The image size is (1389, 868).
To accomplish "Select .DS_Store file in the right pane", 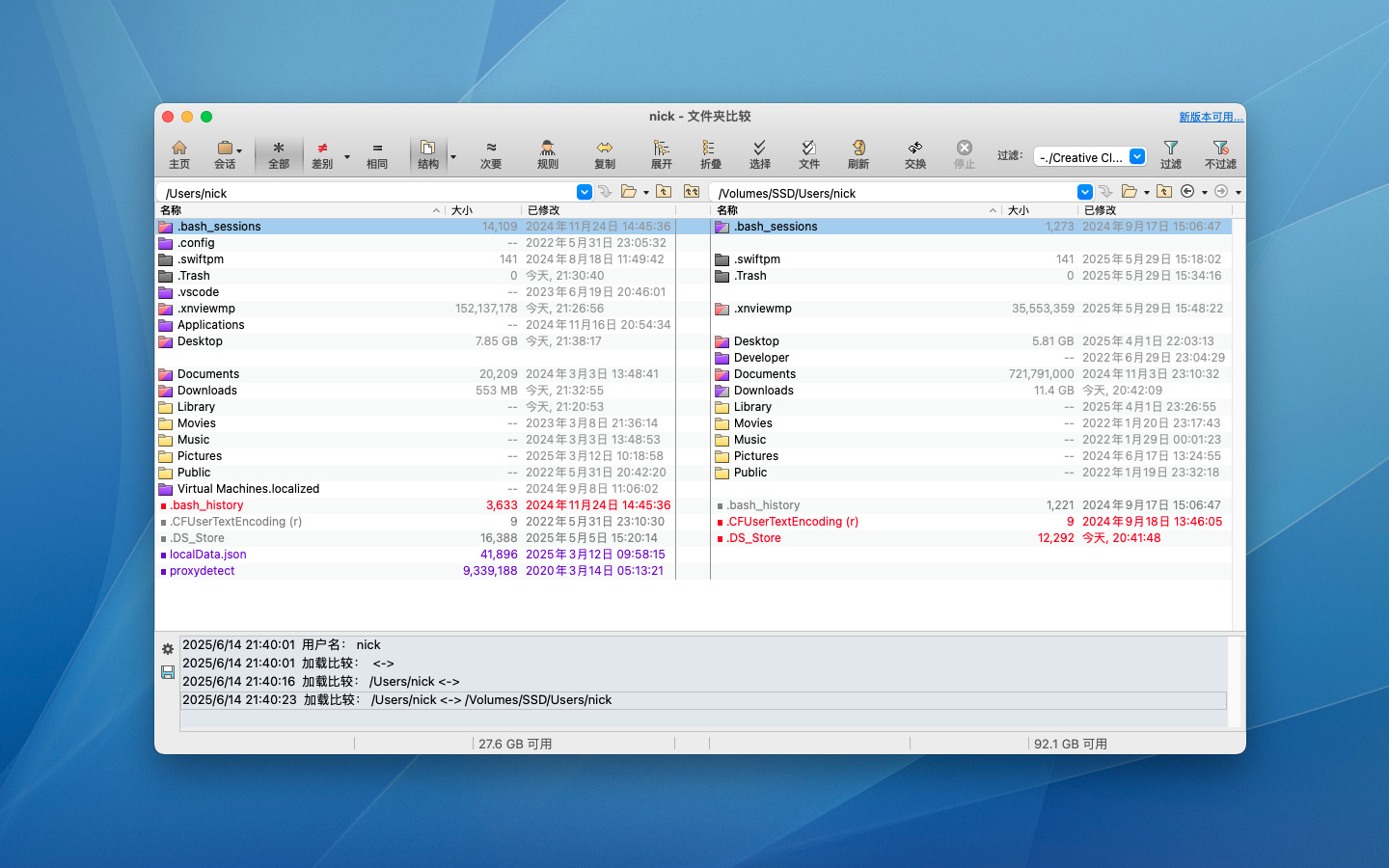I will (971, 538).
